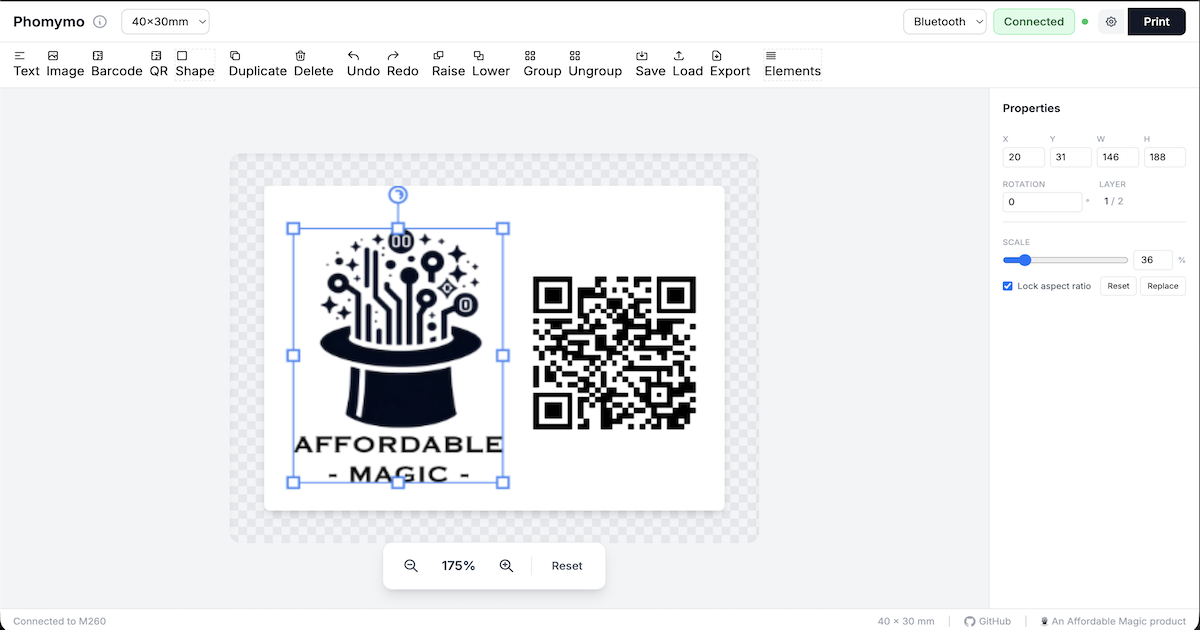This screenshot has height=630, width=1200.
Task: Add a Shape element
Action: (x=195, y=64)
